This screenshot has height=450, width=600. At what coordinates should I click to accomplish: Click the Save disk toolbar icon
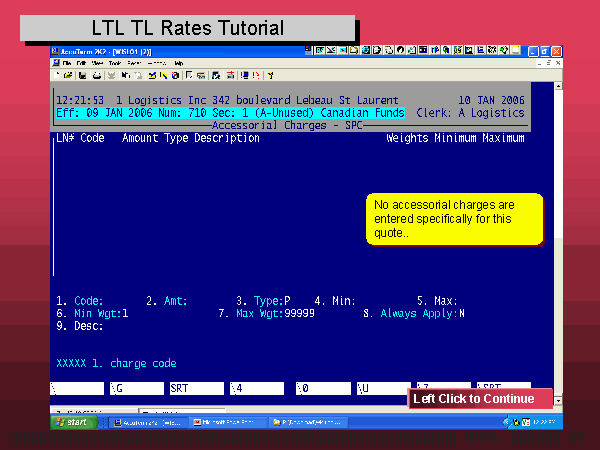point(80,75)
